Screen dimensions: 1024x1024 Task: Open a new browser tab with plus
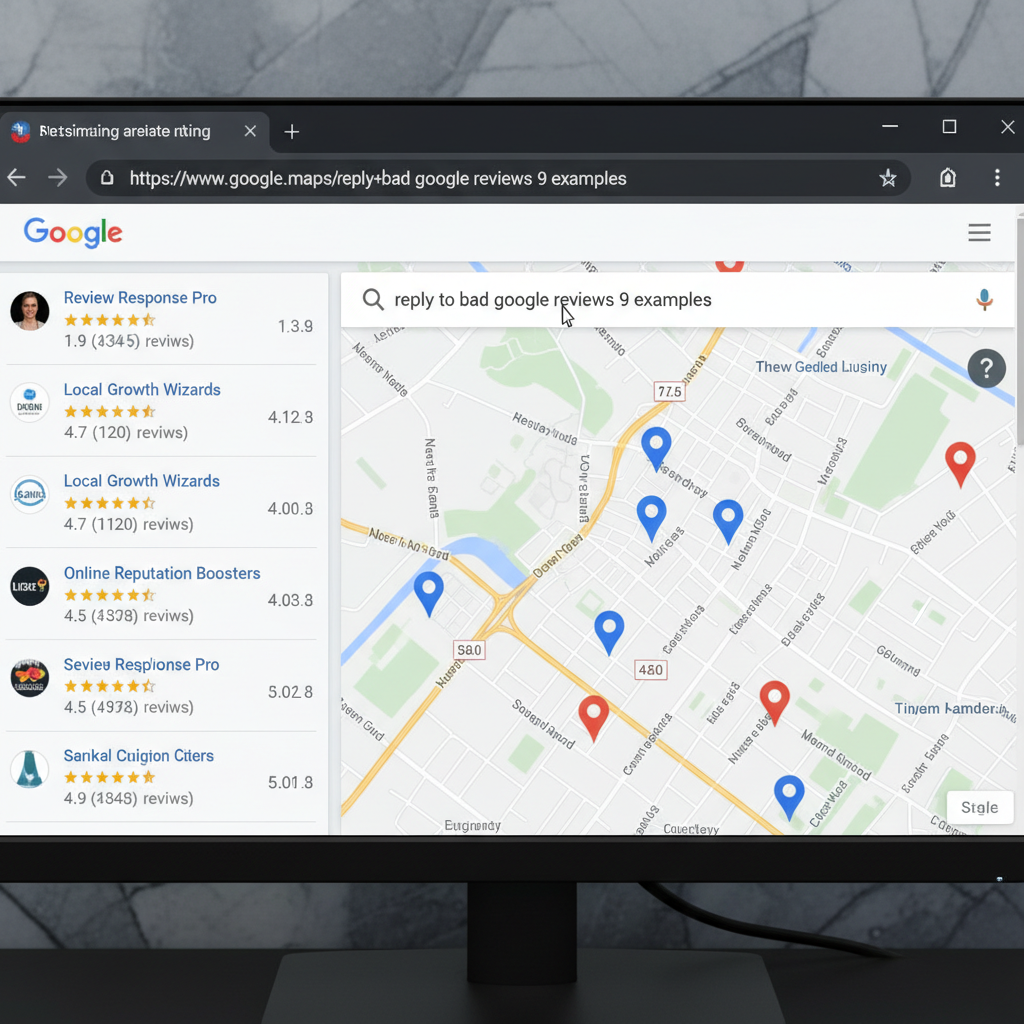292,132
